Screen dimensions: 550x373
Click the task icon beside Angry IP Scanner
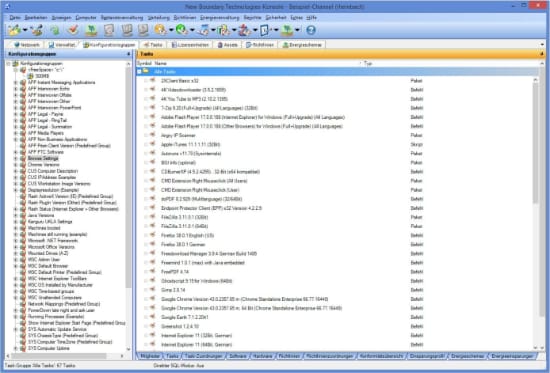point(153,135)
